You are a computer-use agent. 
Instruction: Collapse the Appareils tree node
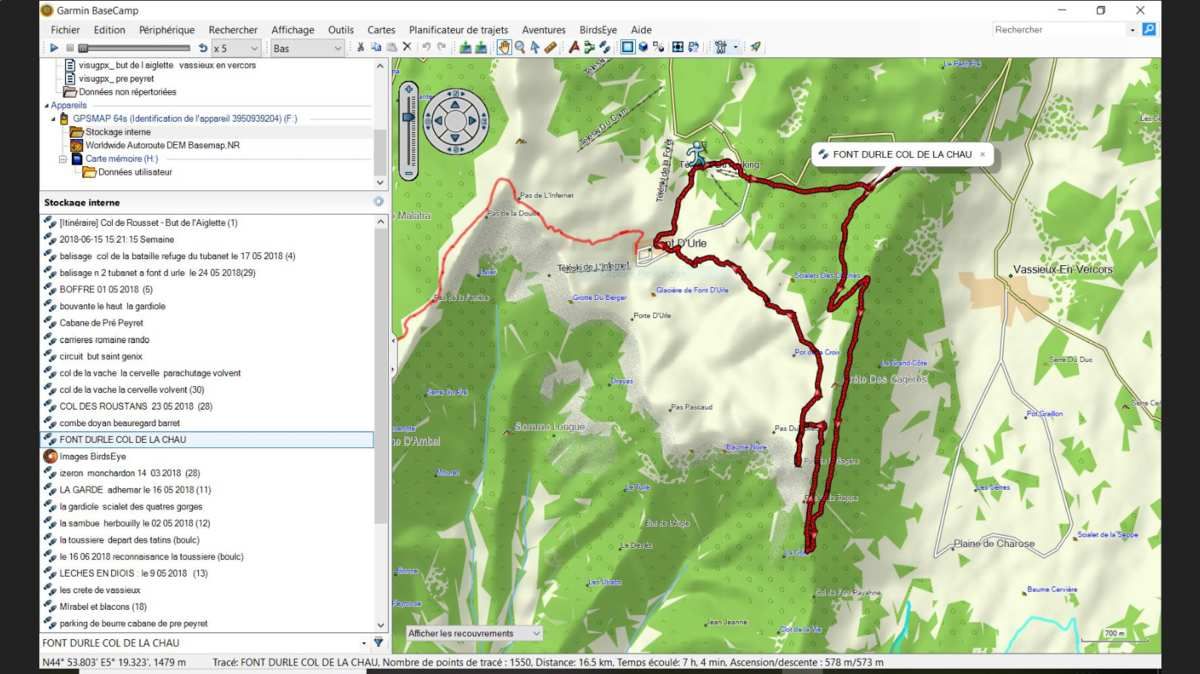click(46, 105)
